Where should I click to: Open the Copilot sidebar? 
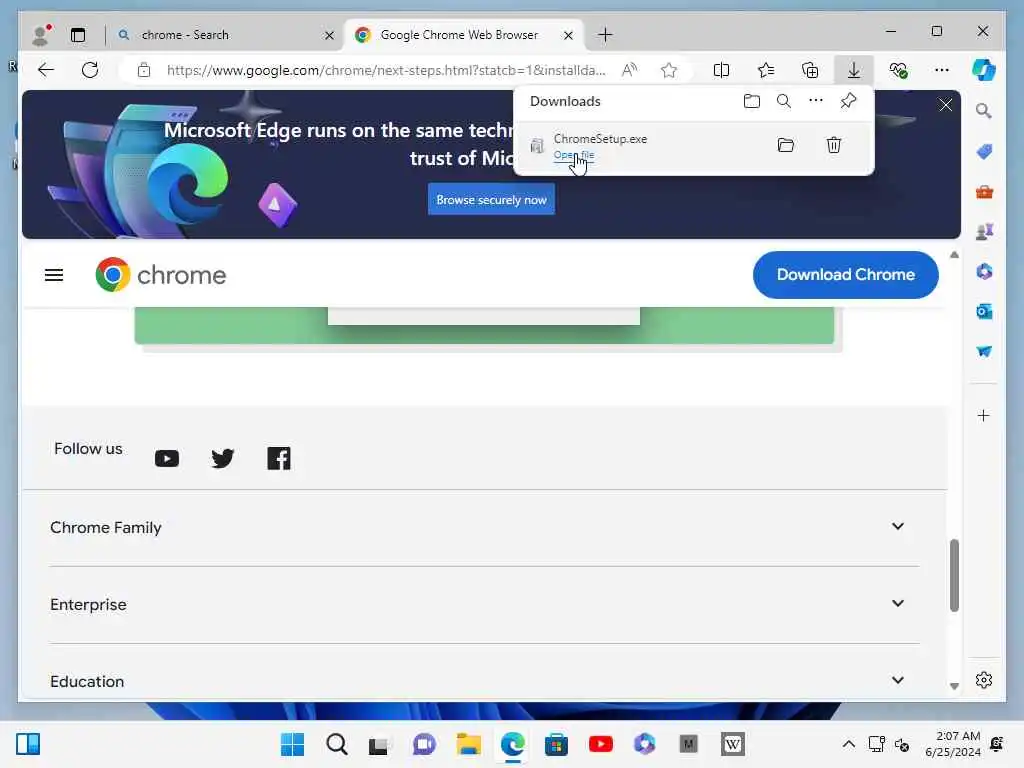[984, 70]
